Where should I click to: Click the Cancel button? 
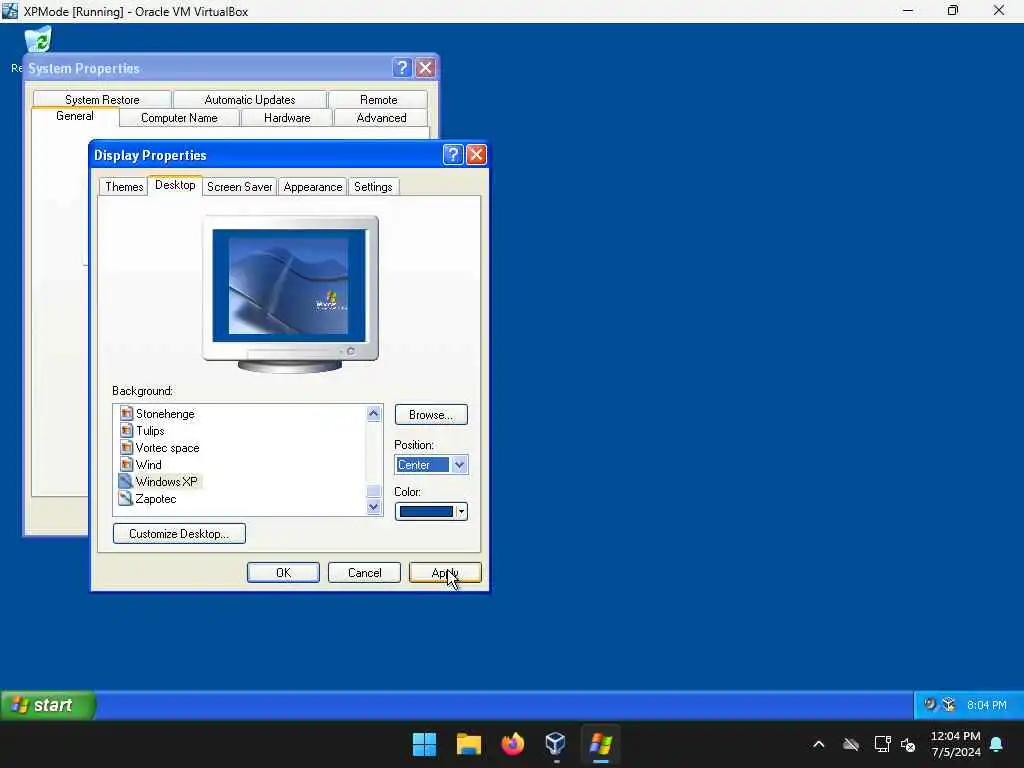click(x=364, y=573)
